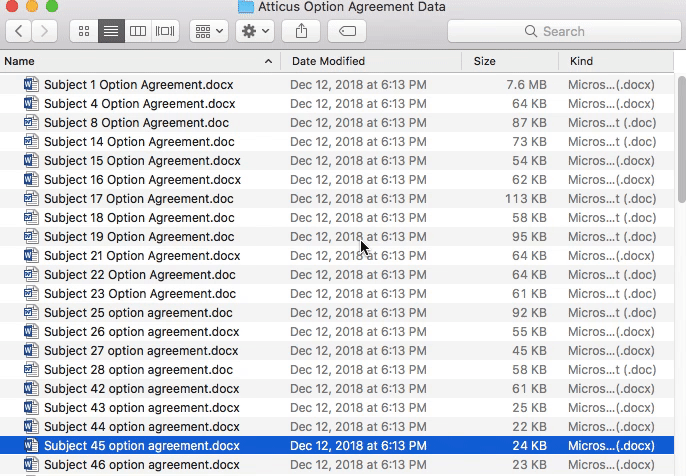
Task: Select file name Subject 26 option agreement.docx
Action: (142, 332)
